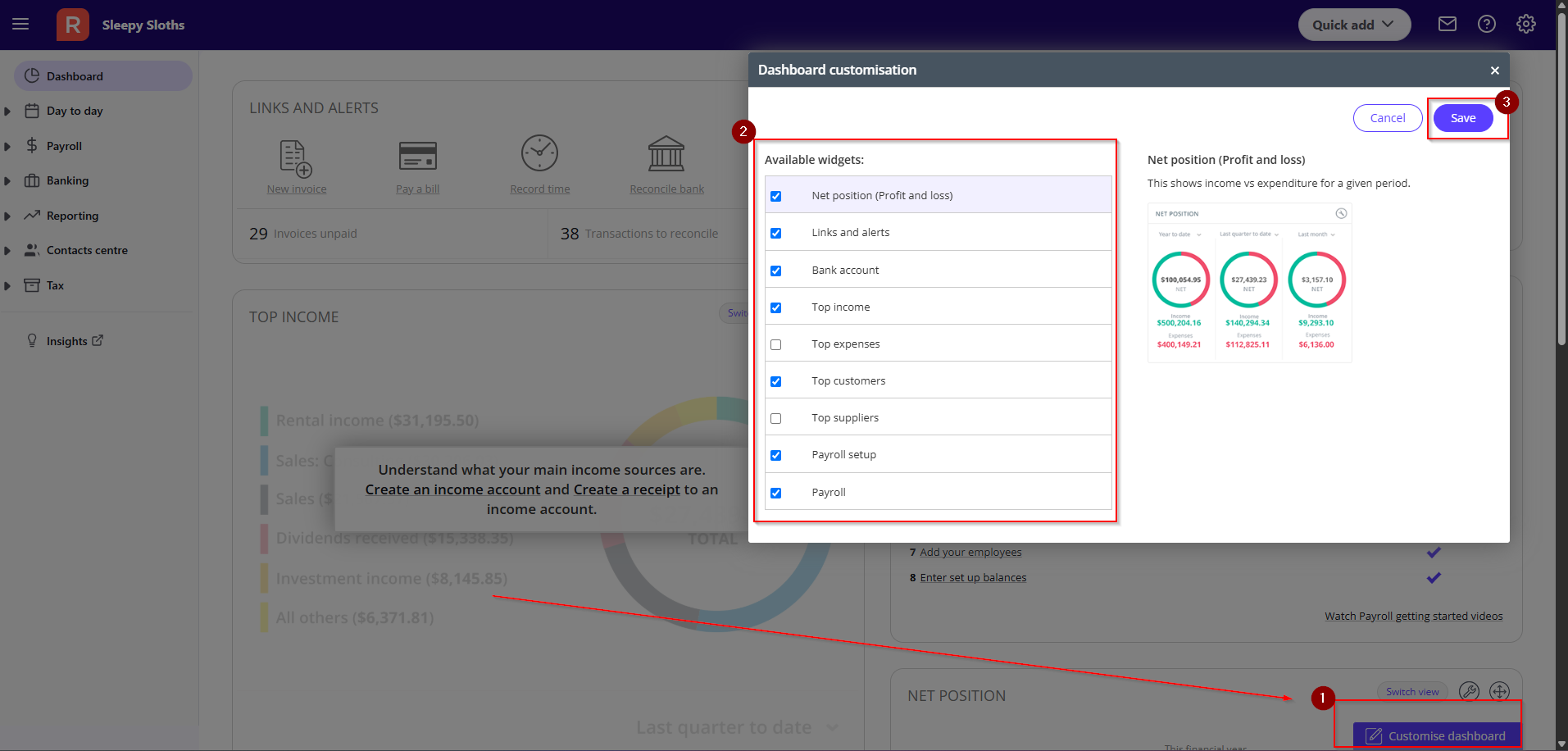1568x751 pixels.
Task: Select Dashboard in the sidebar
Action: (x=103, y=75)
